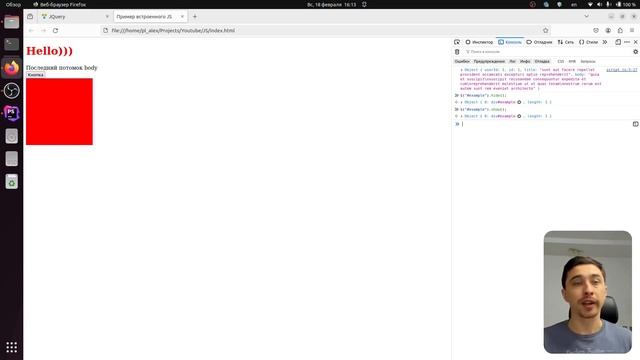Image resolution: width=640 pixels, height=360 pixels.
Task: Reload the page
Action: click(56, 30)
